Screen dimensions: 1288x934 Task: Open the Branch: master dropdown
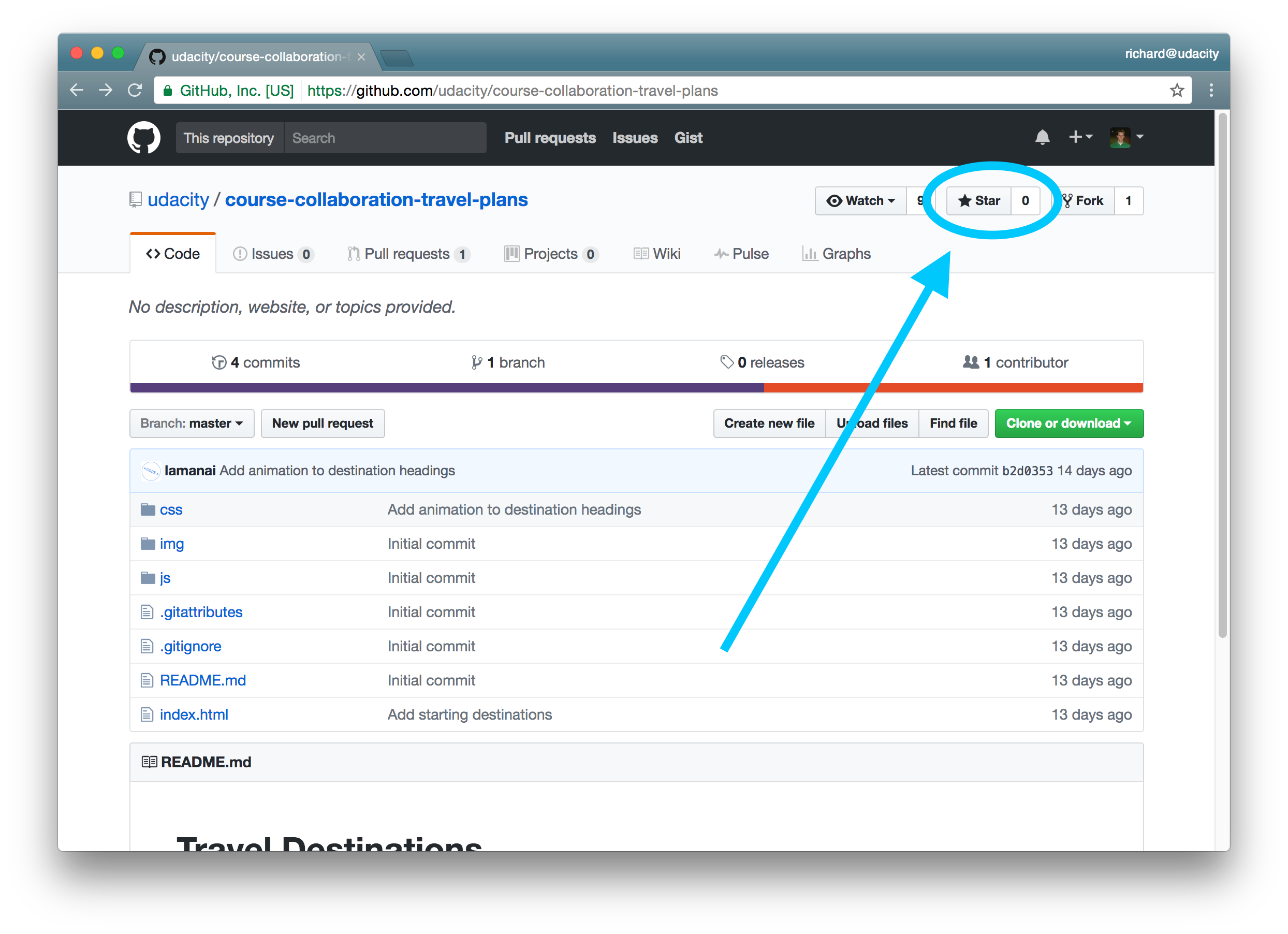click(x=192, y=424)
